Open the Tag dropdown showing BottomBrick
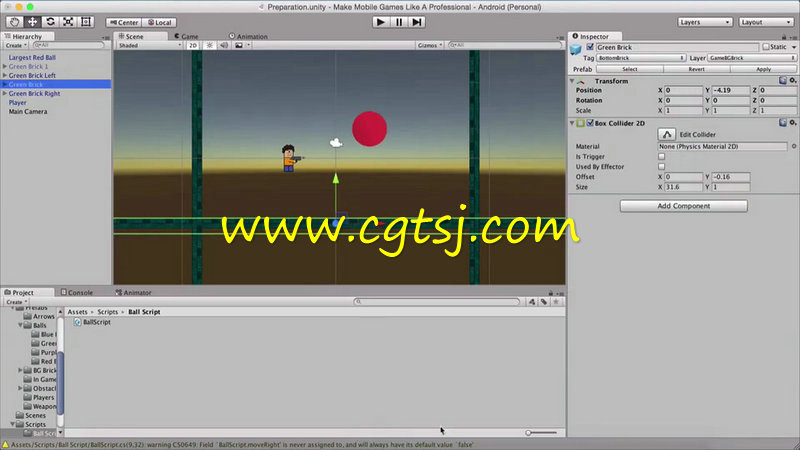 click(x=641, y=58)
